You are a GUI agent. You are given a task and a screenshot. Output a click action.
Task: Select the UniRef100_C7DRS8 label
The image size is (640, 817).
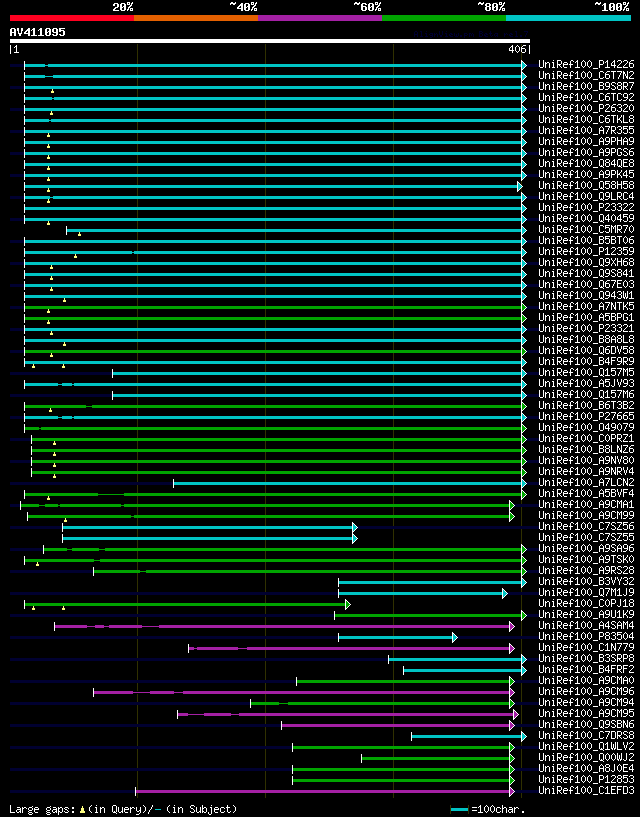point(586,736)
